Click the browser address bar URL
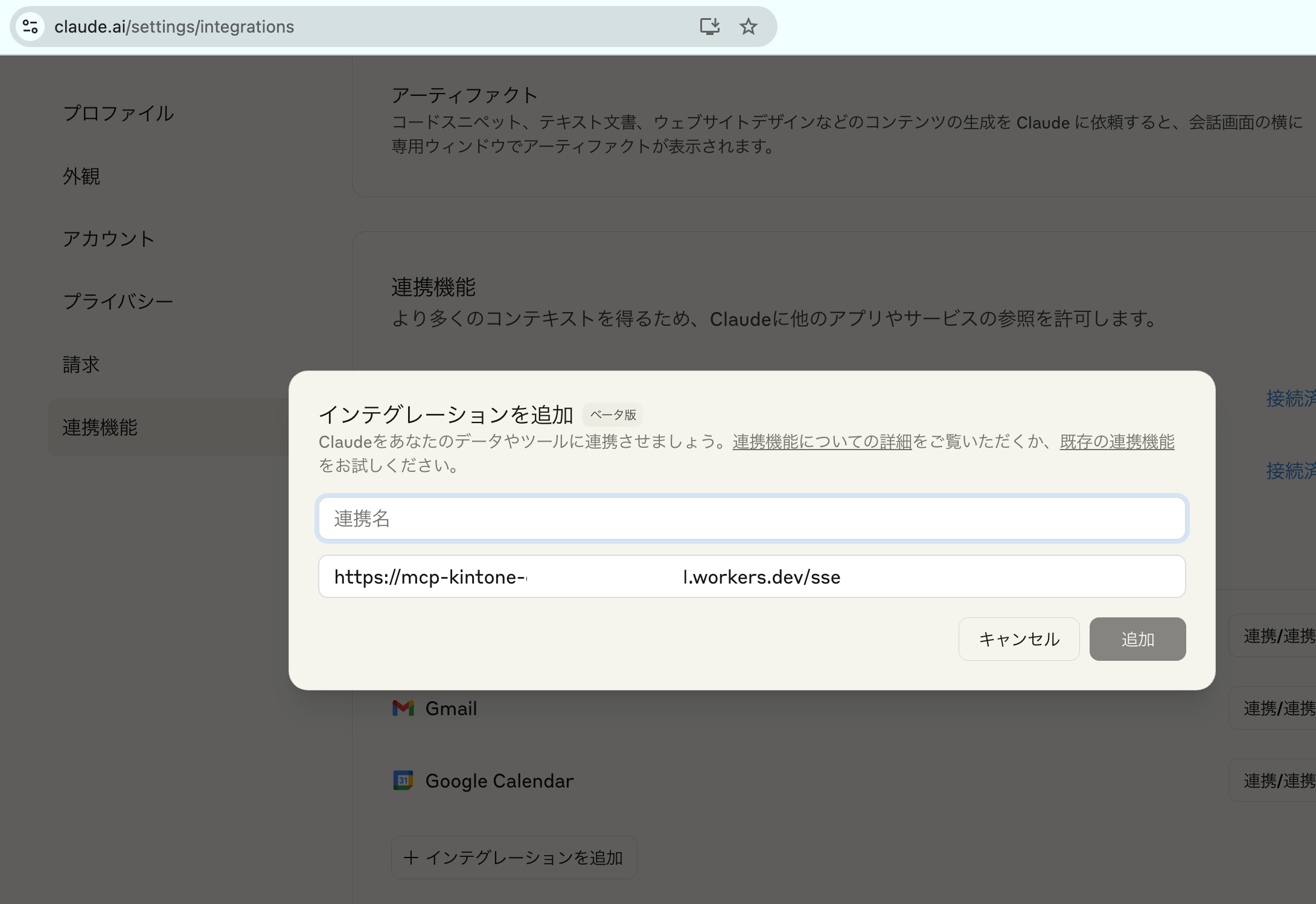 point(174,27)
